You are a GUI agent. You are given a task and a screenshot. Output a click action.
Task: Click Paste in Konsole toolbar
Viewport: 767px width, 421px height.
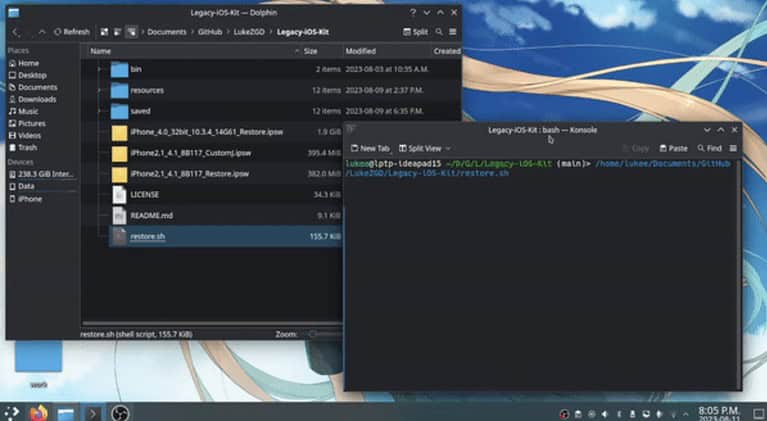[x=672, y=148]
